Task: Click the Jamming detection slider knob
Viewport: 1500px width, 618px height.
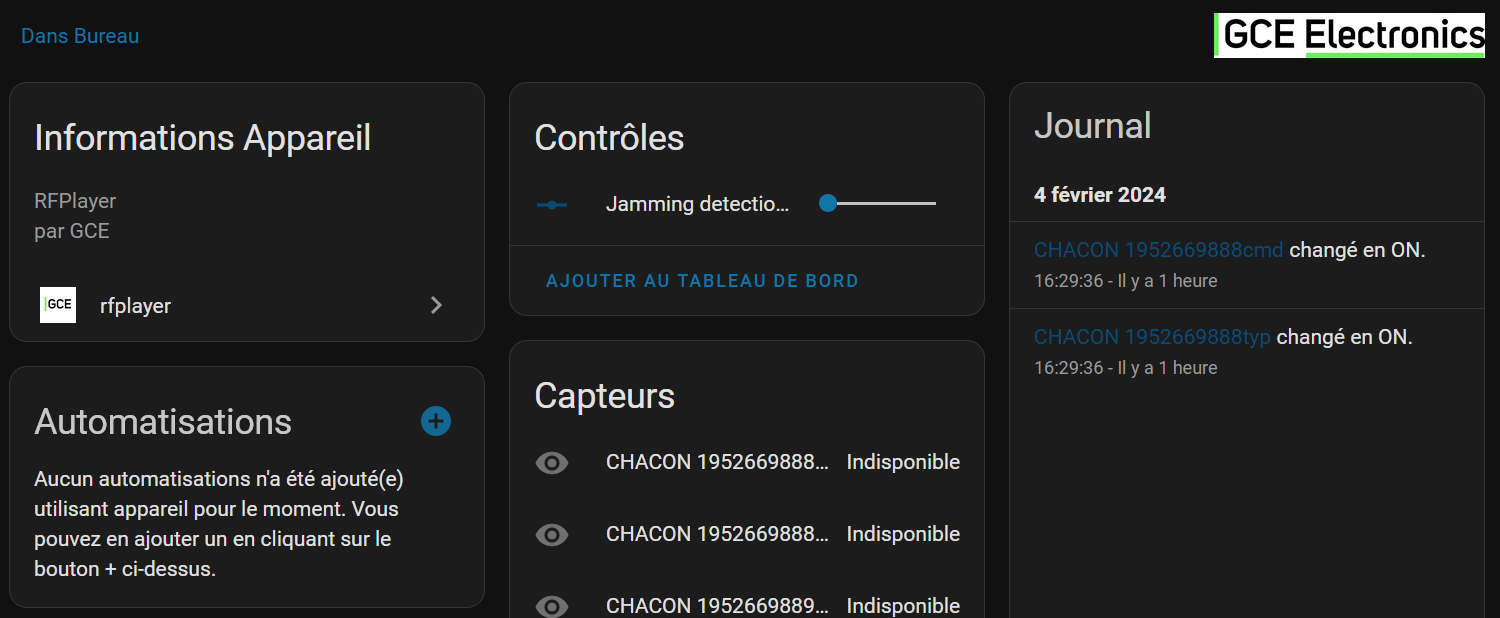Action: [x=827, y=204]
